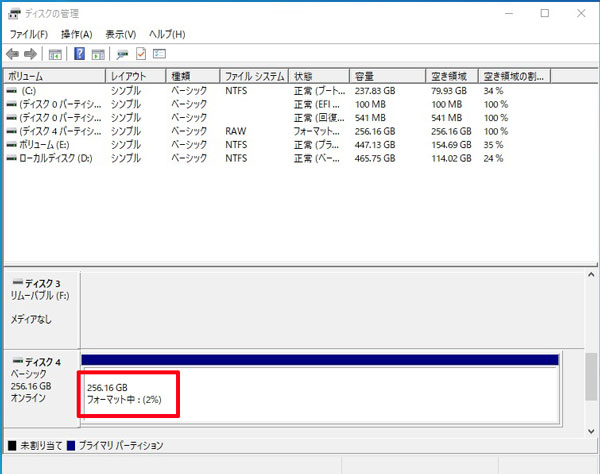This screenshot has width=600, height=474.
Task: Toggle the action pane toolbar icon
Action: click(x=98, y=54)
